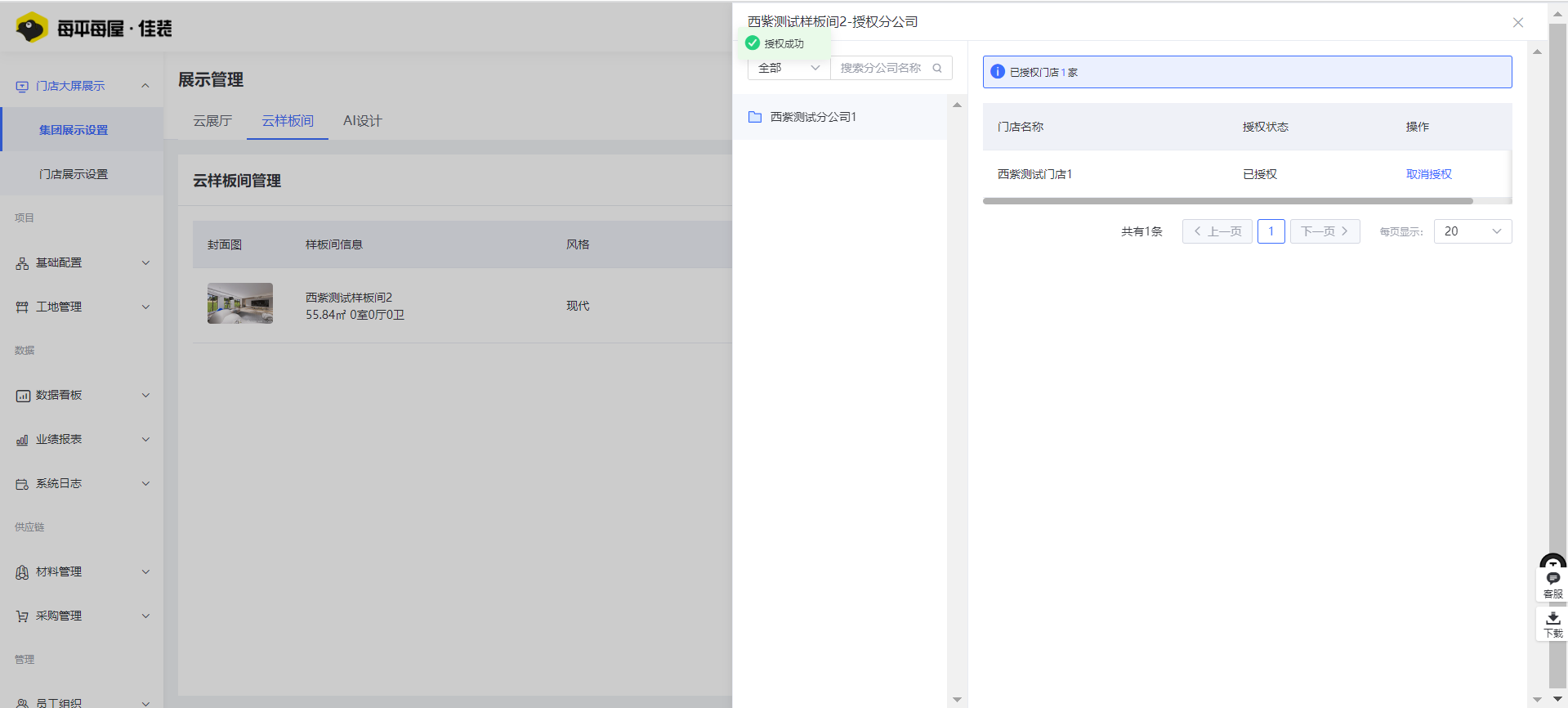Click the horizontal scrollbar under the store table
Screen dimensions: 1568x708
1227,200
